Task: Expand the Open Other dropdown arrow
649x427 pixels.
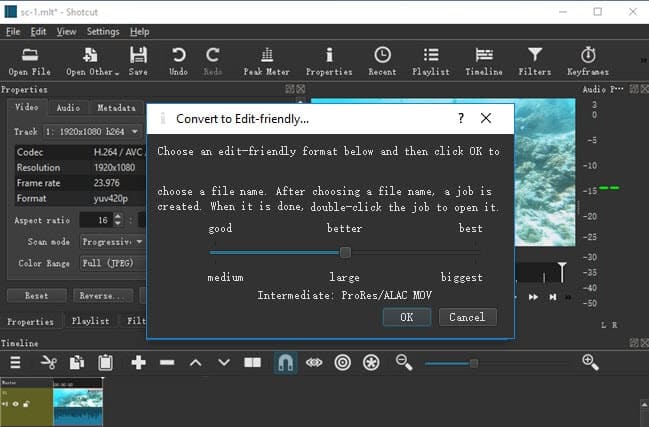Action: click(117, 73)
